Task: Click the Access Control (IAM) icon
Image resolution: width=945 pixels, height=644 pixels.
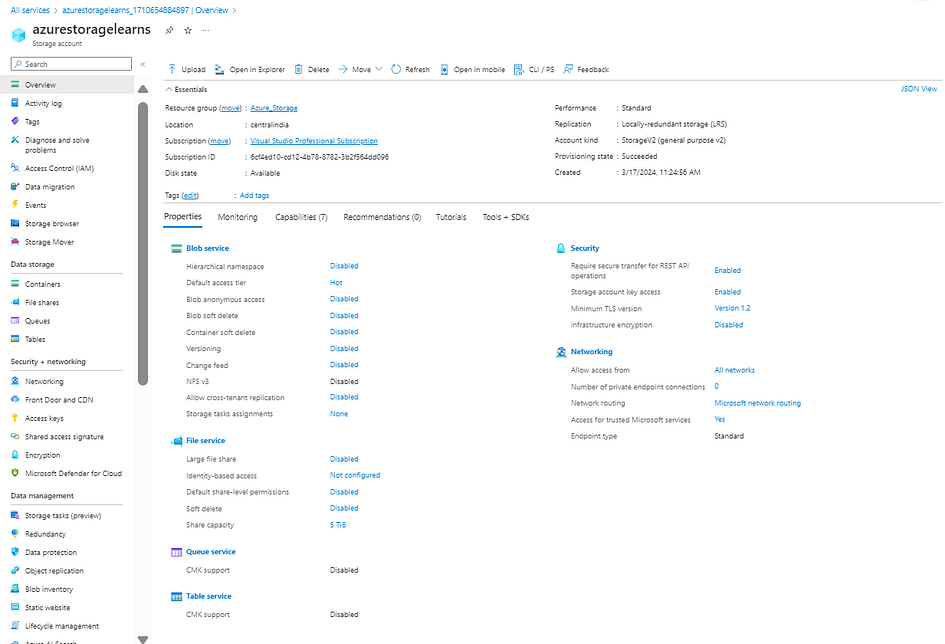Action: pyautogui.click(x=15, y=168)
